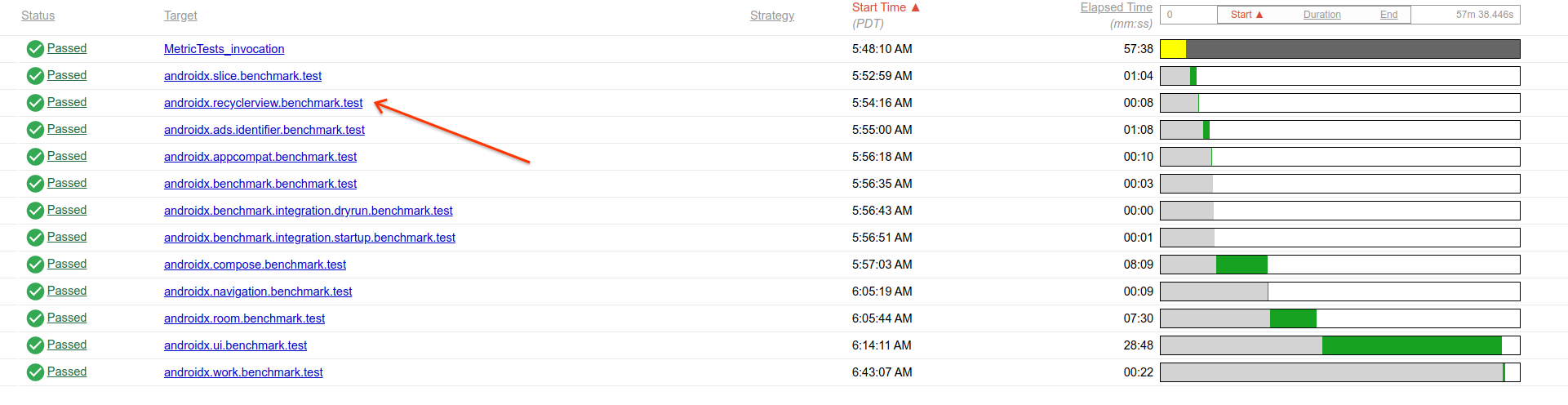This screenshot has width=1568, height=405.
Task: Sort by the Strategy column header
Action: [771, 16]
